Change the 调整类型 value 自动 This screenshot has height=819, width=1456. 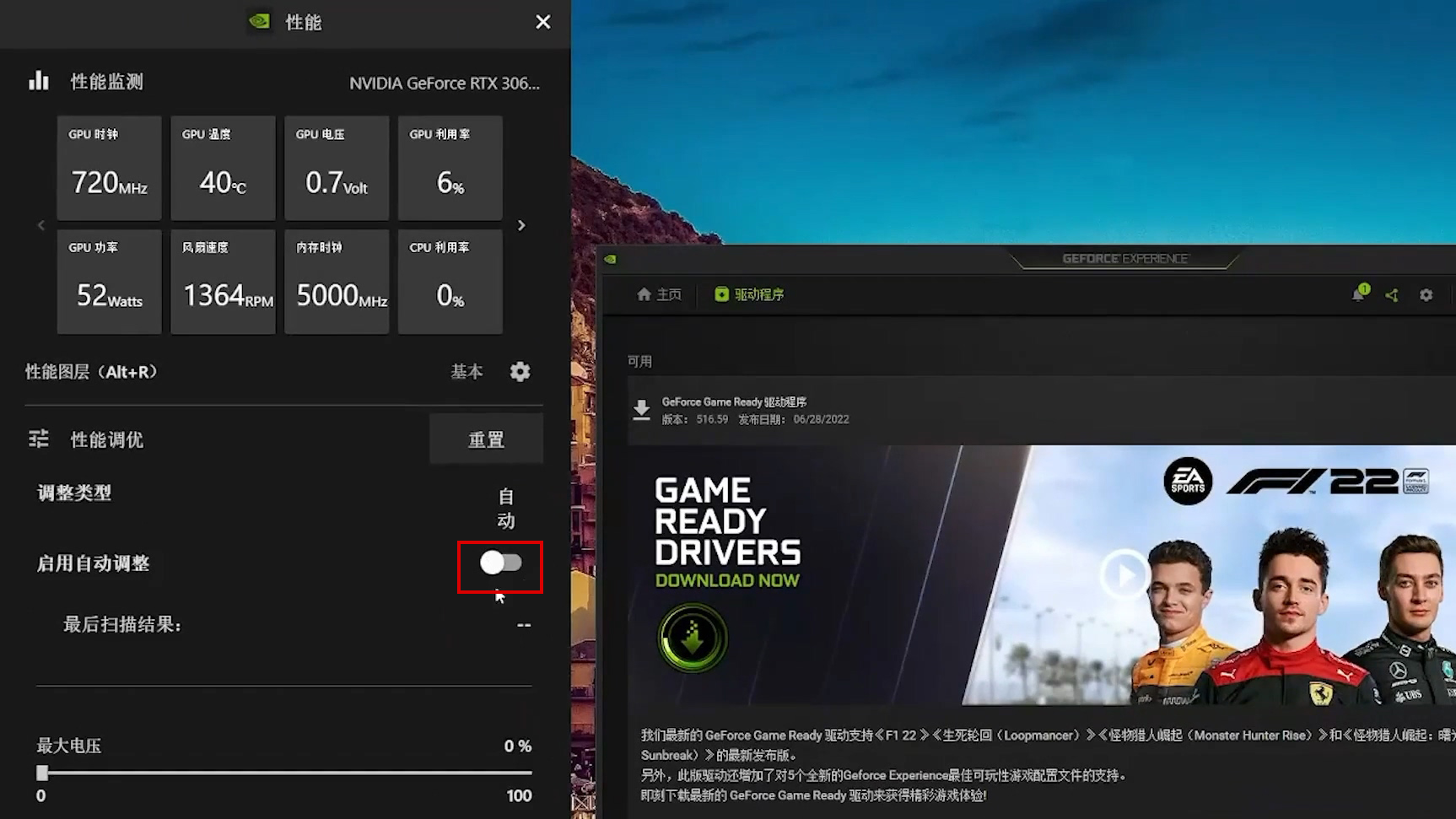506,509
